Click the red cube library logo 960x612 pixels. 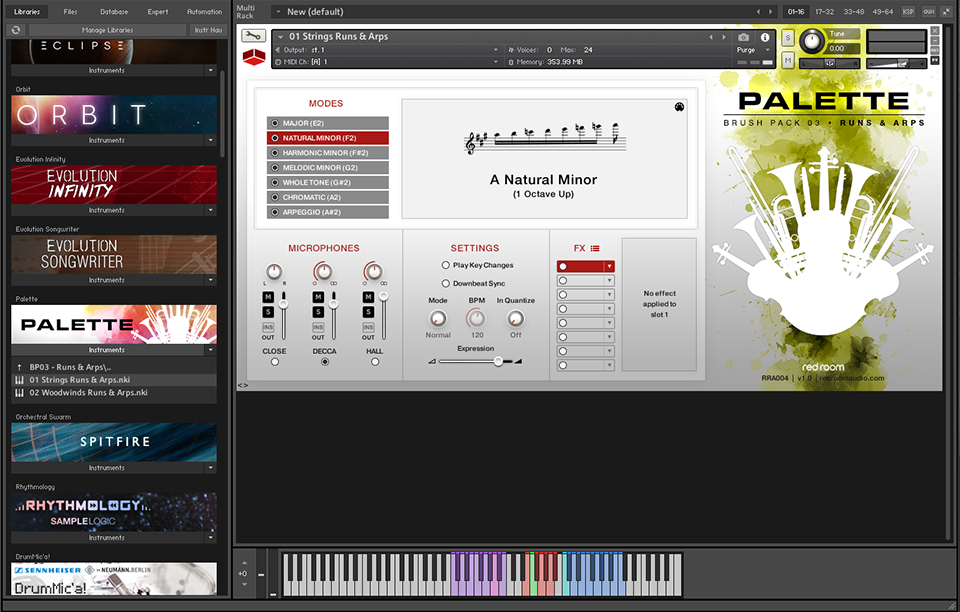(x=254, y=58)
